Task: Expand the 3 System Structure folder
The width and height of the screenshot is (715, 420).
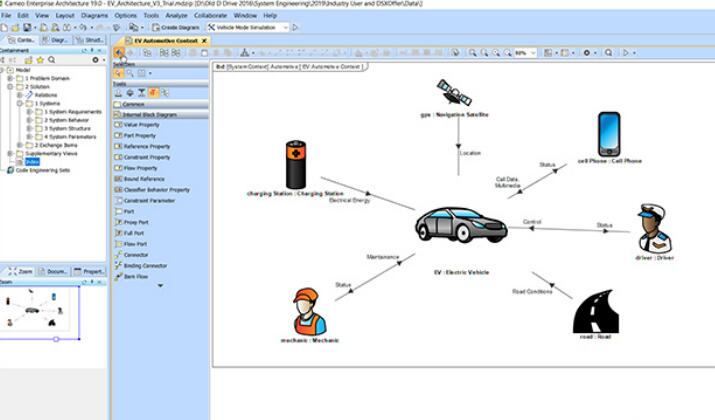Action: (x=29, y=128)
